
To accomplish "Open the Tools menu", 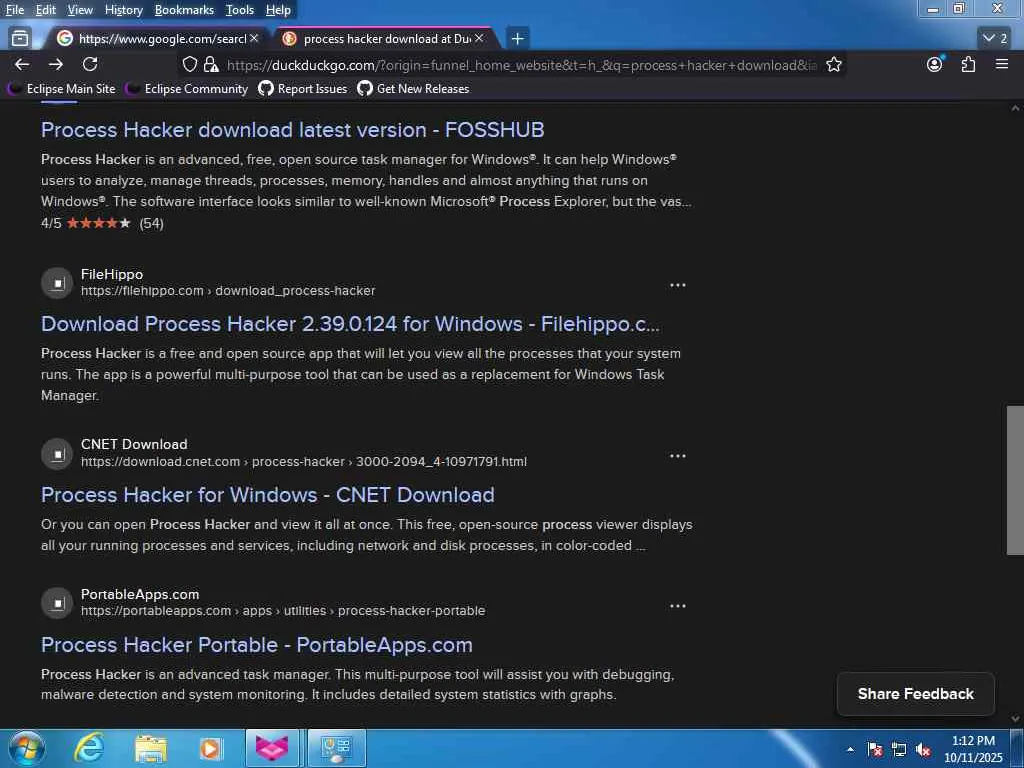I will click(240, 10).
